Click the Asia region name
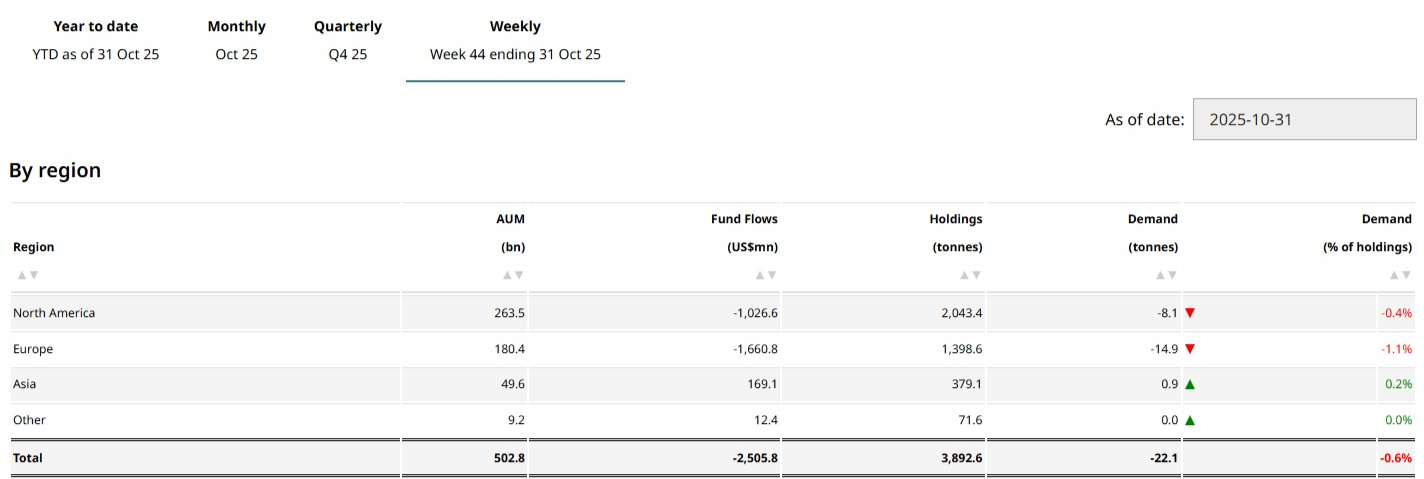This screenshot has height=479, width=1424. [x=25, y=384]
